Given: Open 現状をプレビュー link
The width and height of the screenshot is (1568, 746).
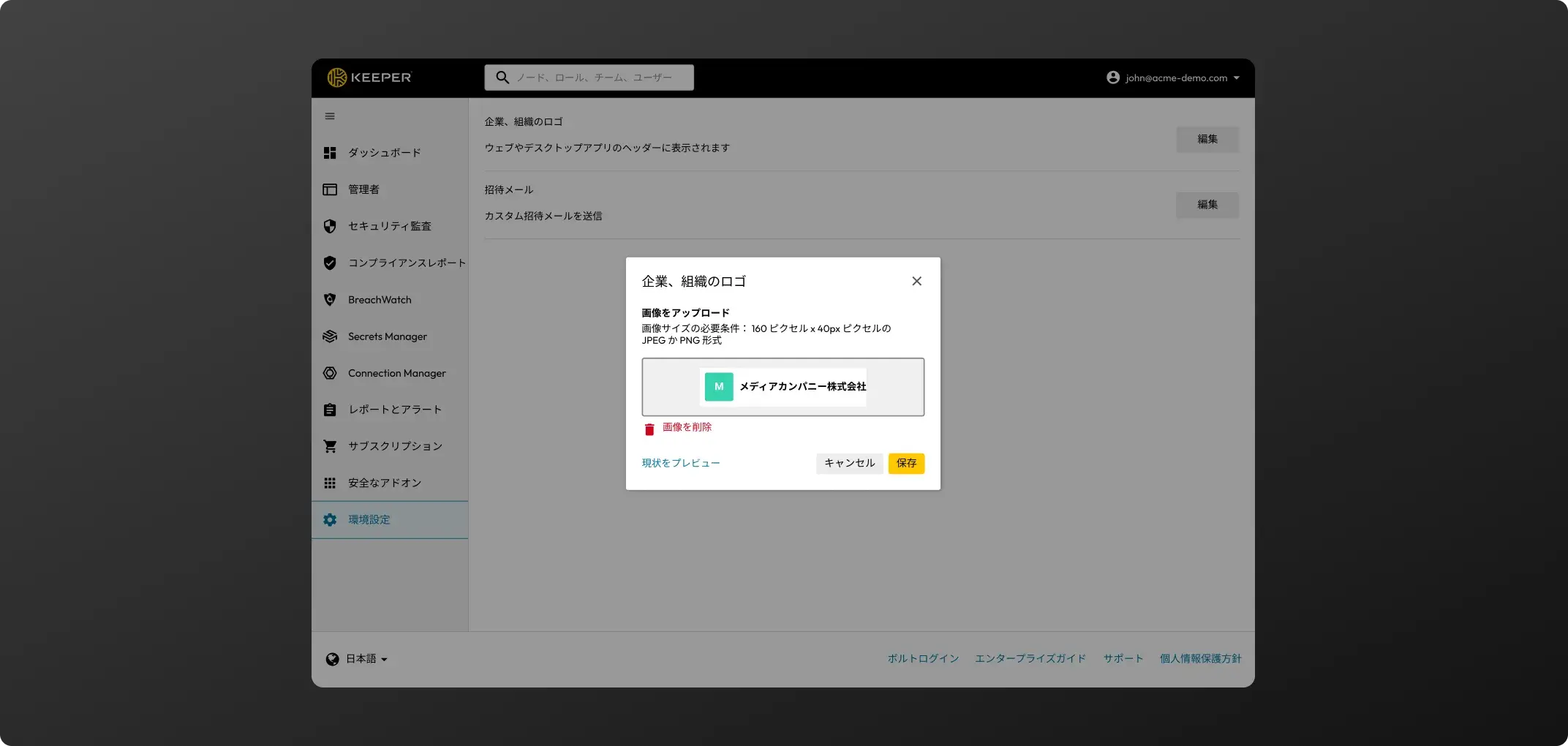Looking at the screenshot, I should click(x=681, y=463).
